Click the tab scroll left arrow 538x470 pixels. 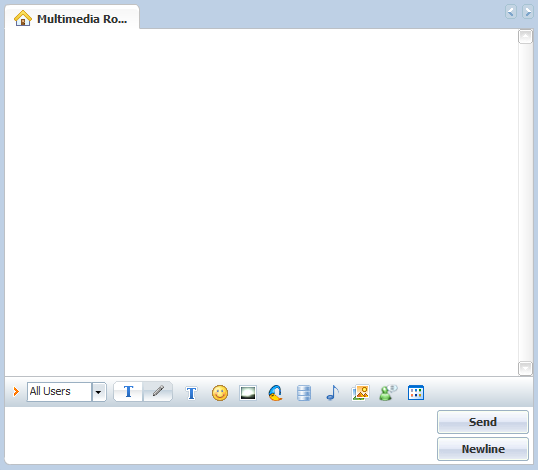point(511,12)
